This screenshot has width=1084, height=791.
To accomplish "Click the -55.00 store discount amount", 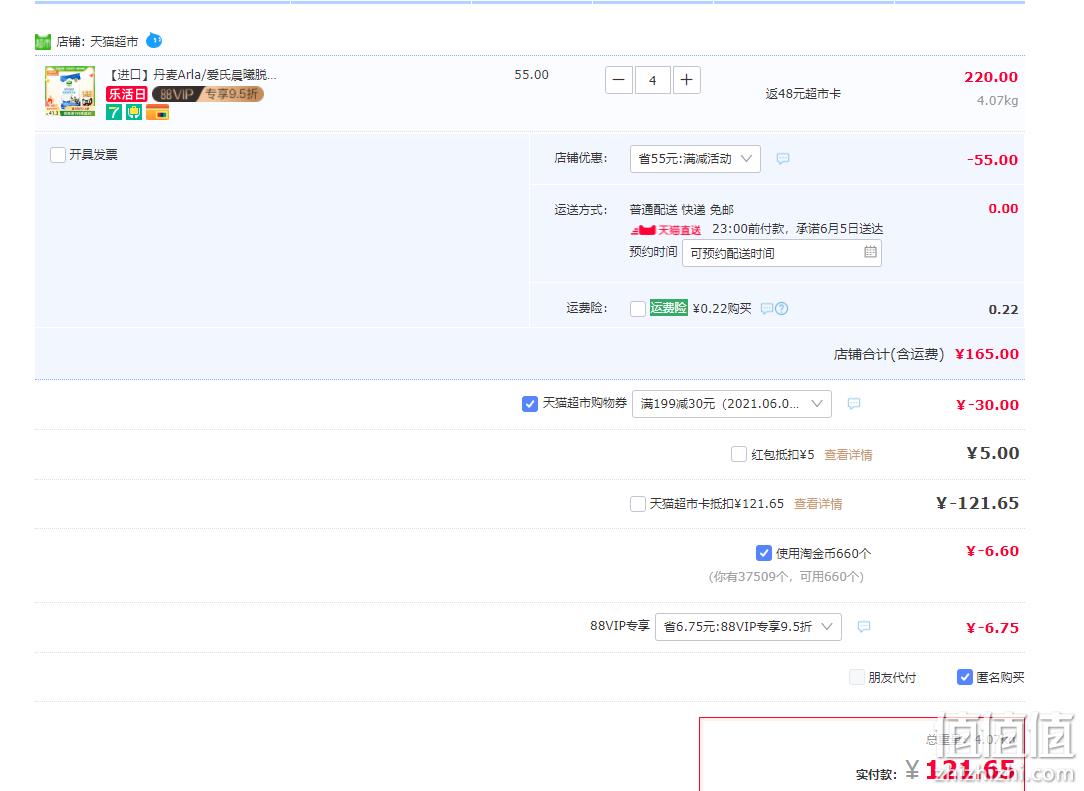I will (x=992, y=160).
